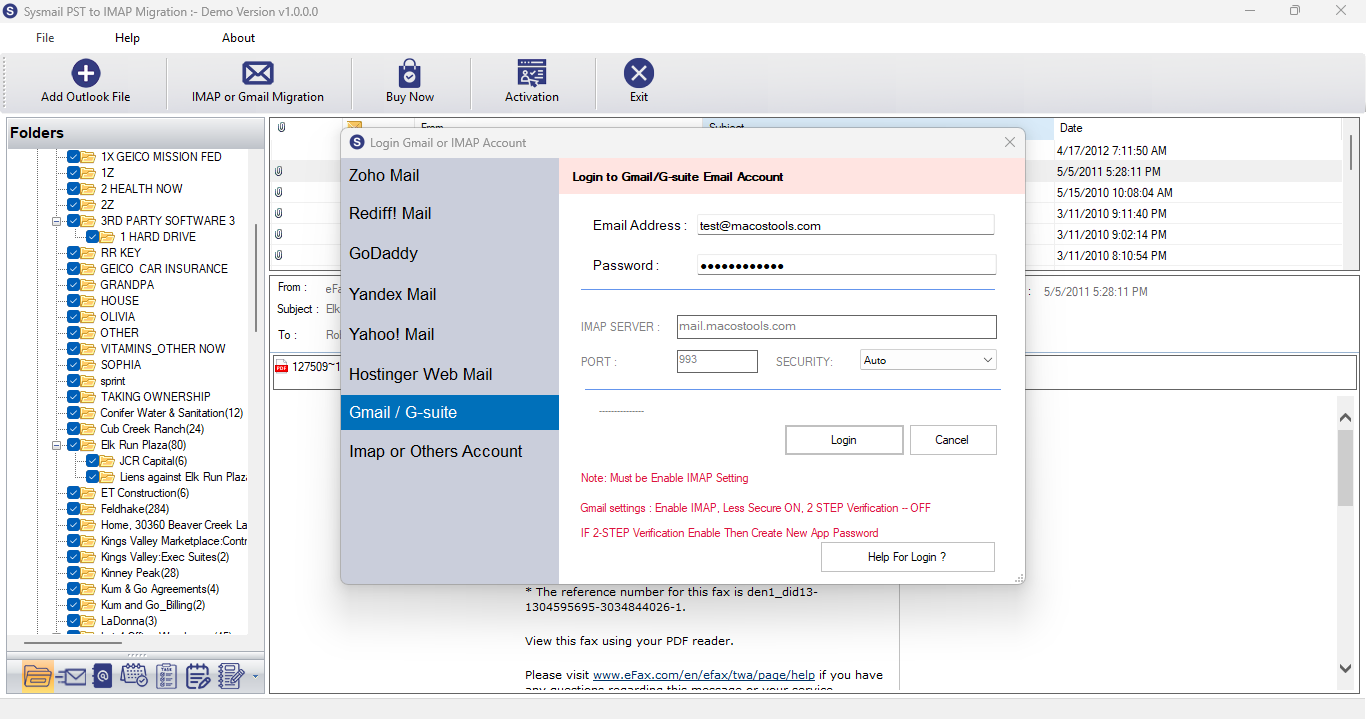Viewport: 1366px width, 720px height.
Task: Click the message preview vertical scrollbar thumb
Action: tap(1345, 467)
